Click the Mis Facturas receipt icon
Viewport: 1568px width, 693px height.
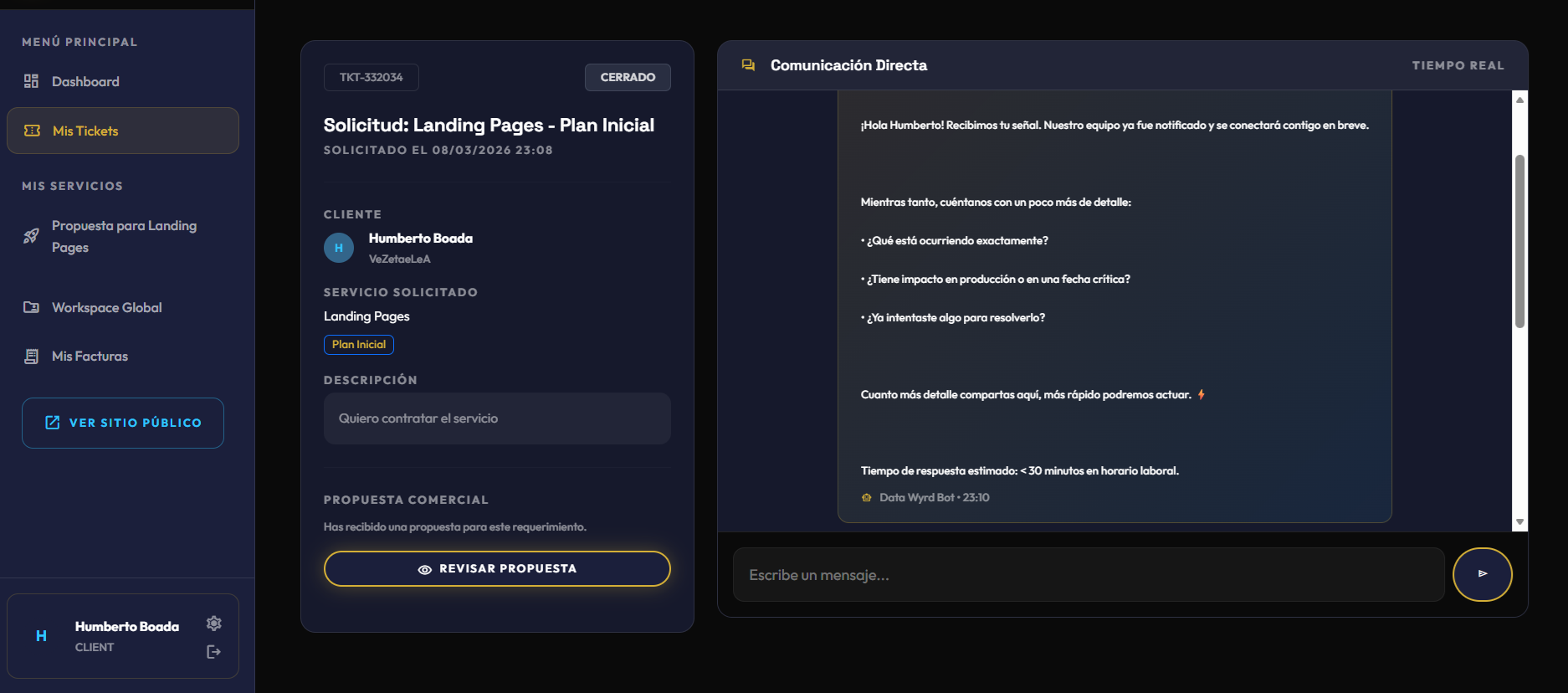point(31,356)
